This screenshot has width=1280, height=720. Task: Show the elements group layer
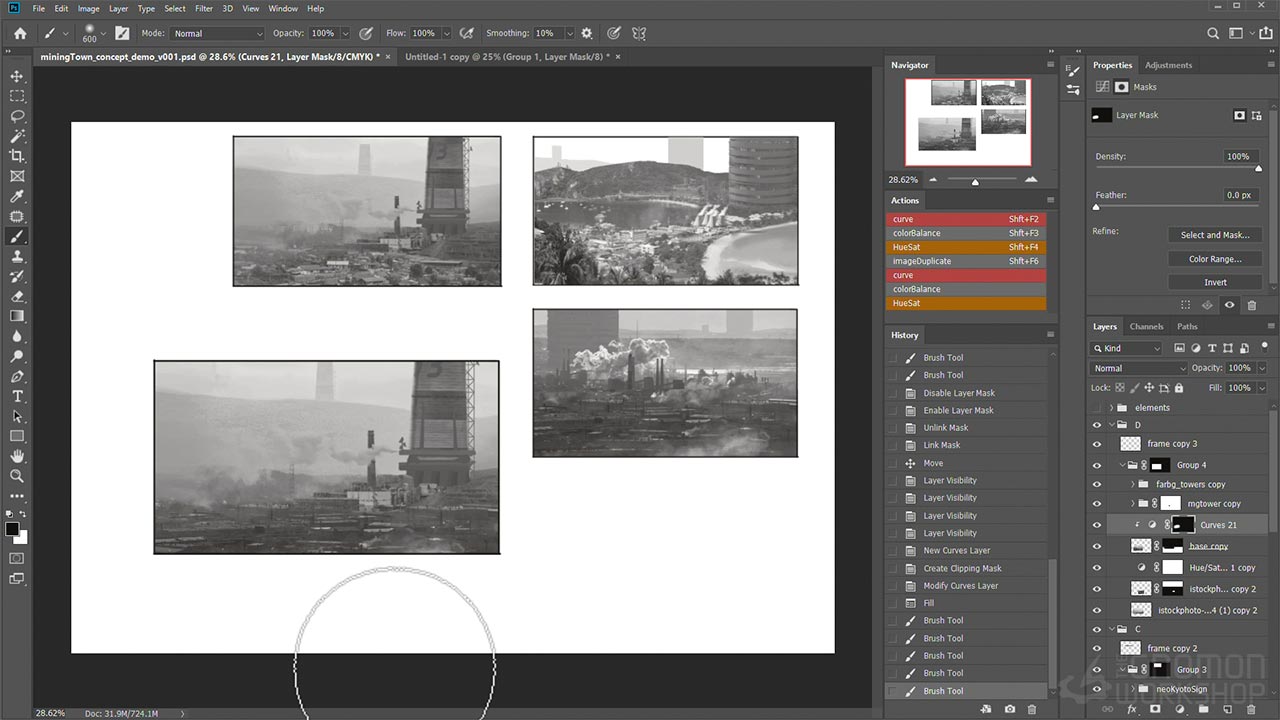pos(1097,408)
